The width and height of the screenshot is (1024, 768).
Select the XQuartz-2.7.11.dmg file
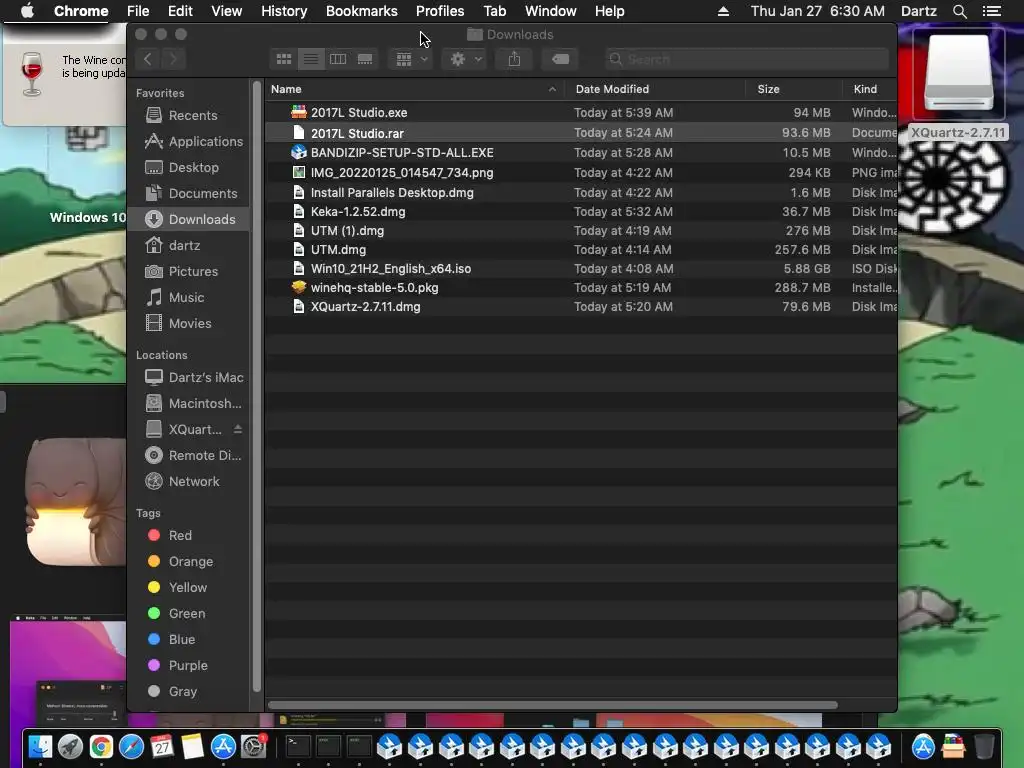point(581,306)
